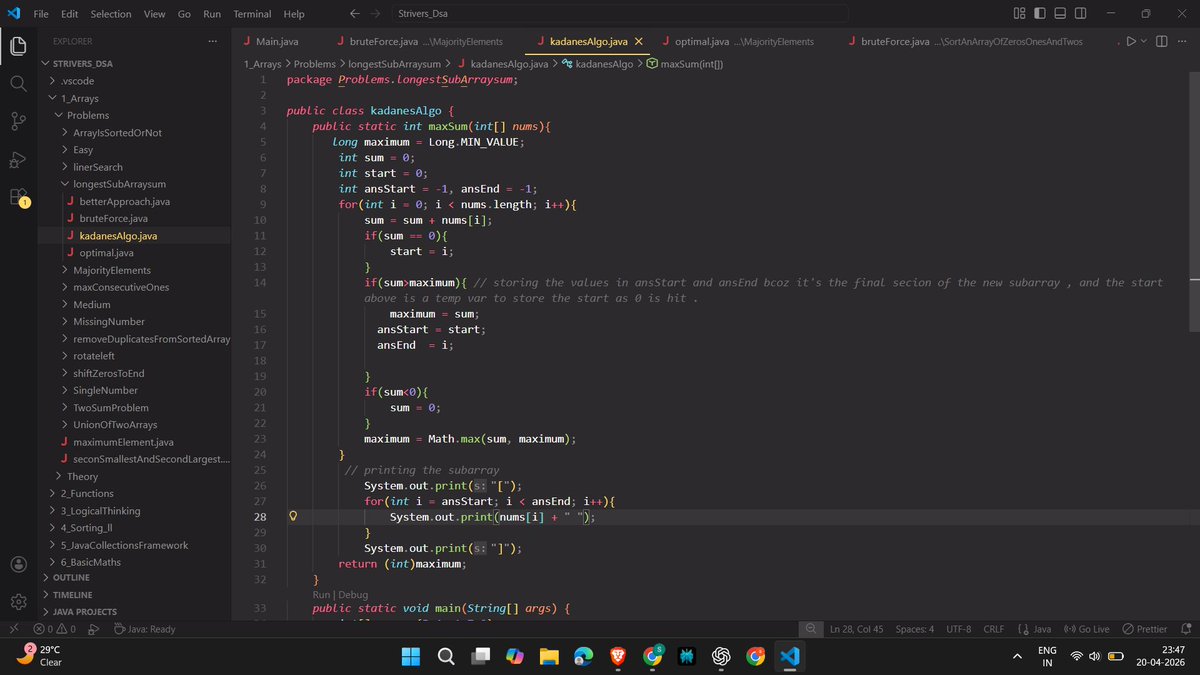Toggle Primary Side Bar visibility
The width and height of the screenshot is (1200, 675).
point(1039,14)
